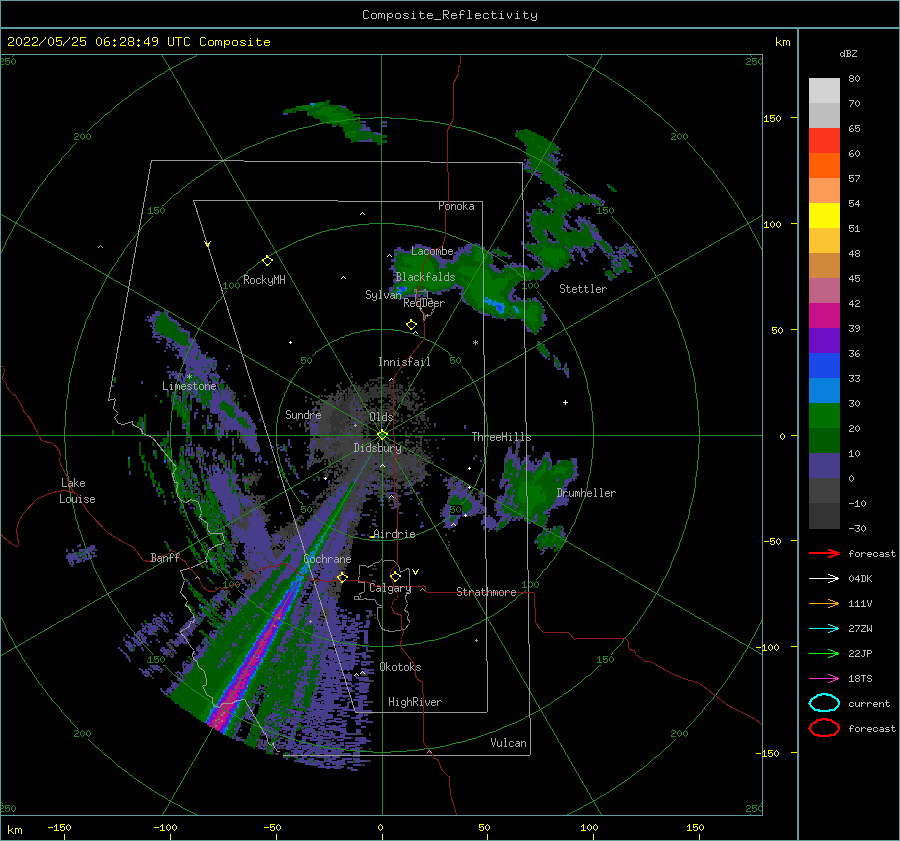Click the Limestone label
The height and width of the screenshot is (841, 900).
click(x=189, y=386)
